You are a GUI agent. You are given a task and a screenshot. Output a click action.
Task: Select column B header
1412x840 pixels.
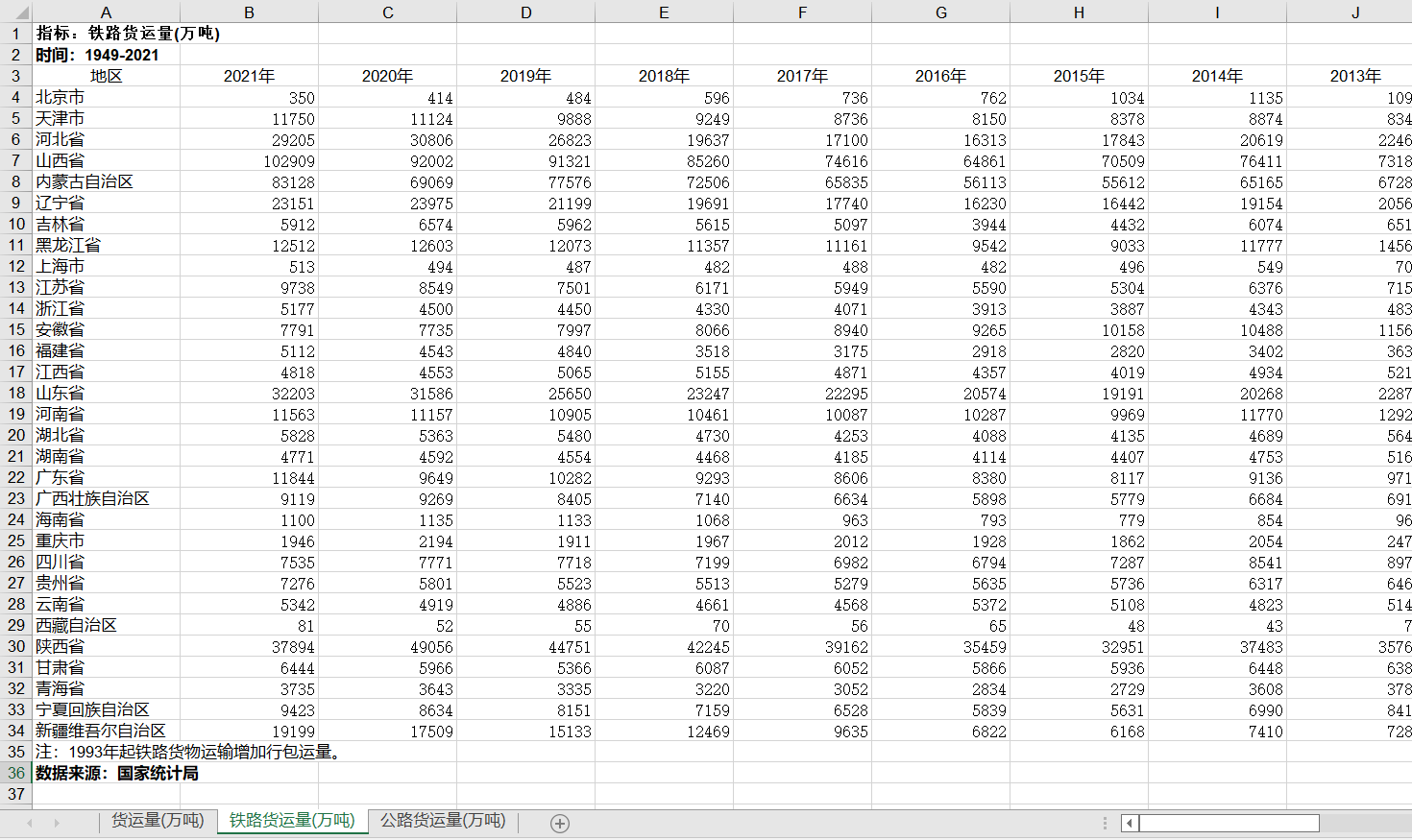point(249,12)
